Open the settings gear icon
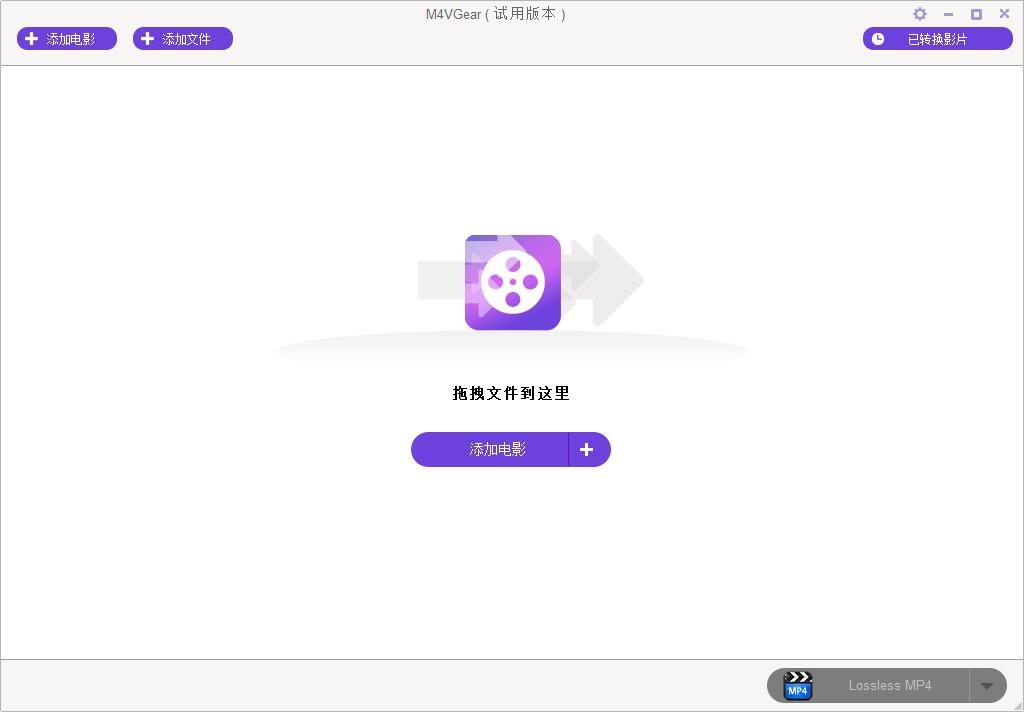 point(919,13)
